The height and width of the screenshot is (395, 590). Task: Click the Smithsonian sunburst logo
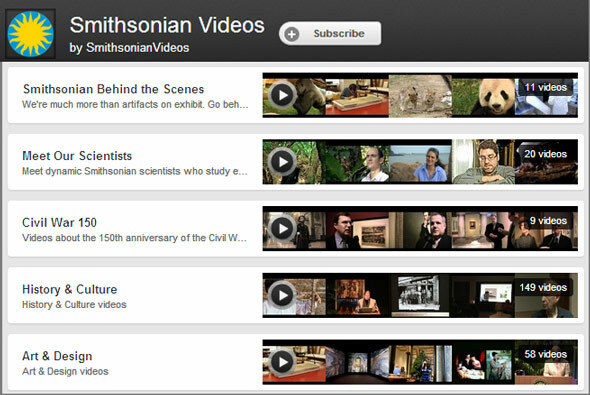(30, 34)
